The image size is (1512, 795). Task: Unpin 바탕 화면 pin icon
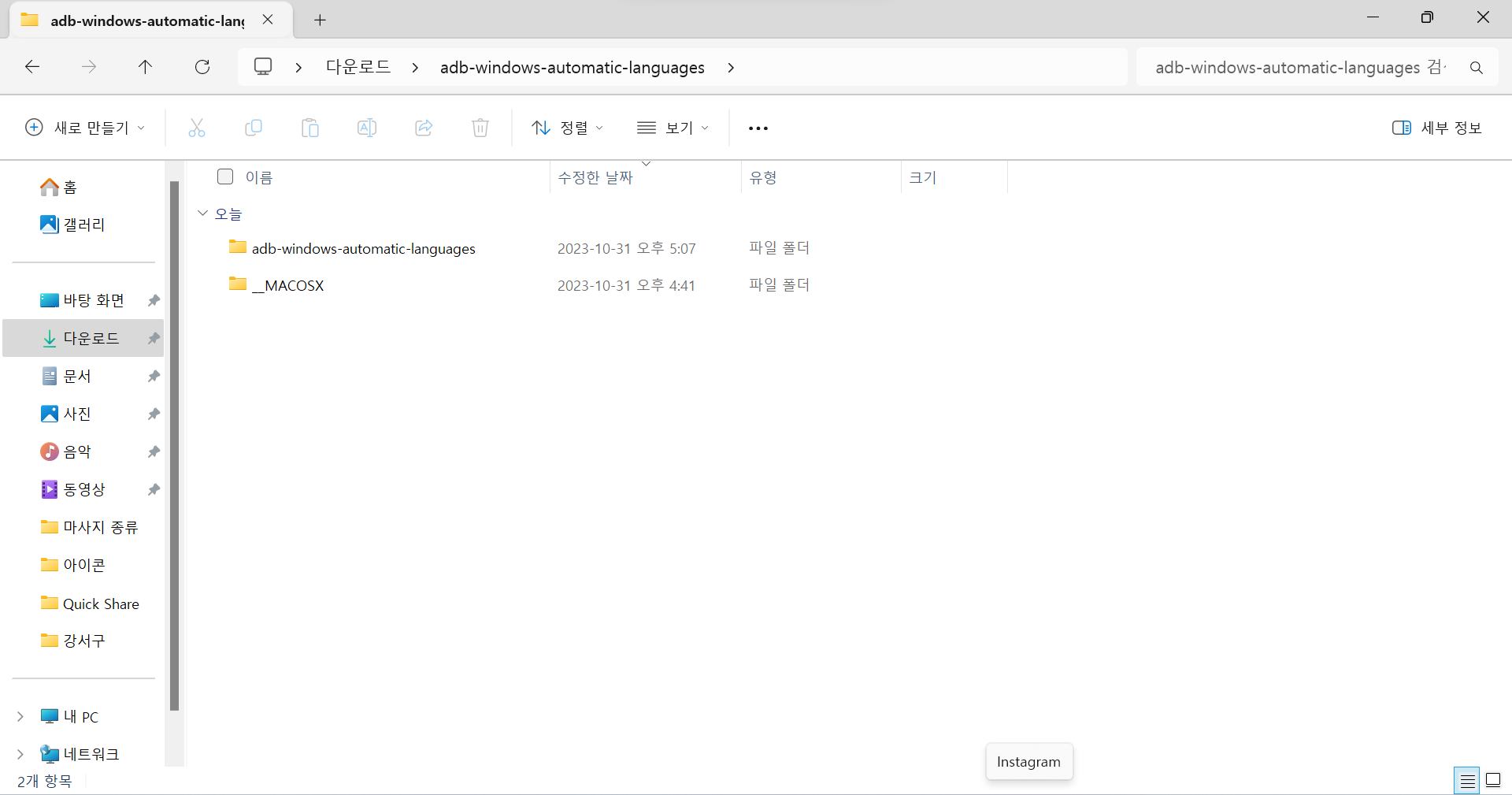click(154, 300)
